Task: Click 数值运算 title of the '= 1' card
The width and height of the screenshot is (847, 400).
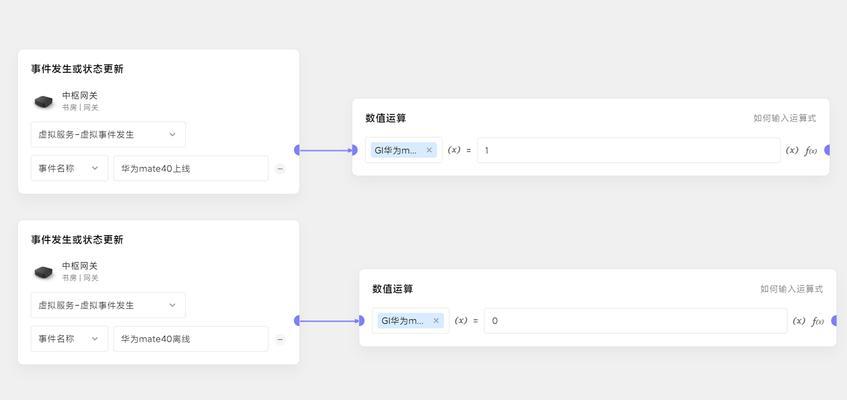Action: pyautogui.click(x=386, y=118)
